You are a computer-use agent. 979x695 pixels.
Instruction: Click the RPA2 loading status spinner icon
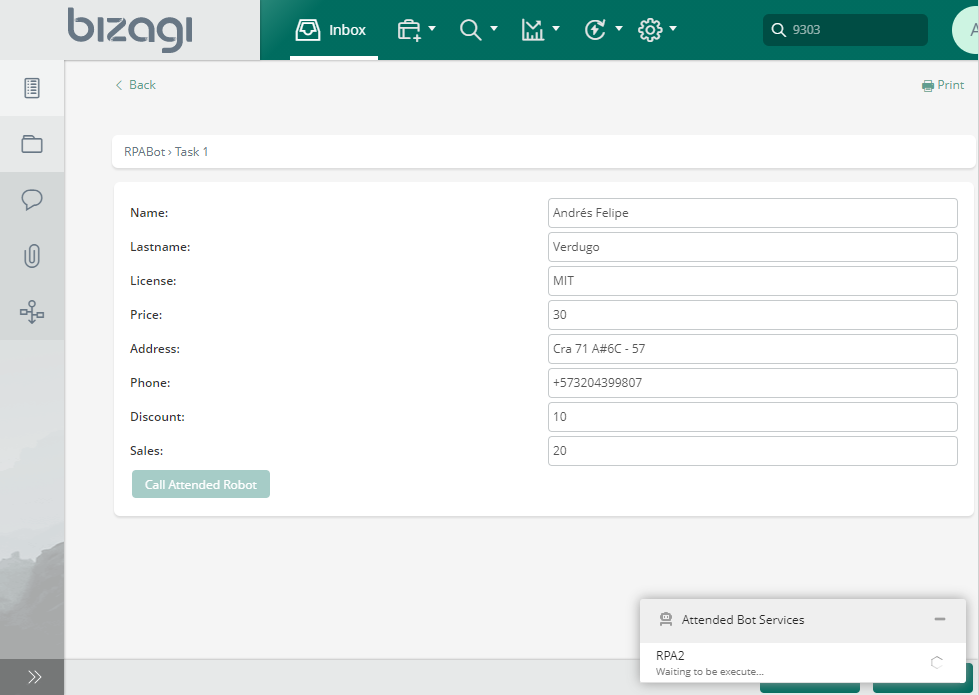click(x=937, y=663)
